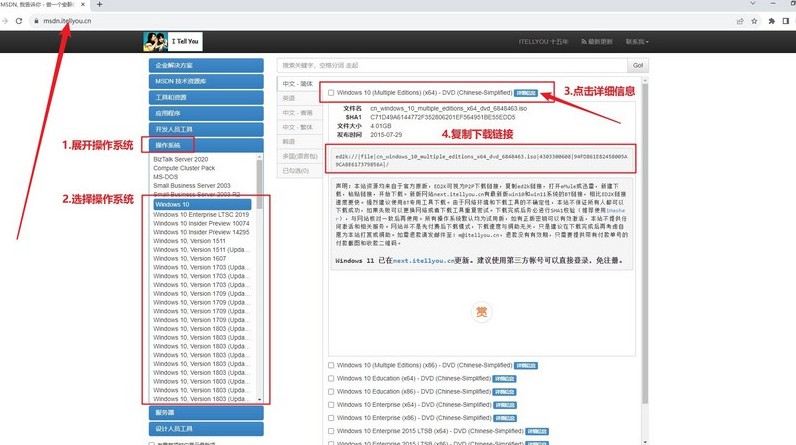The height and width of the screenshot is (445, 796).
Task: Click the orange 赏 reward icon
Action: point(481,313)
